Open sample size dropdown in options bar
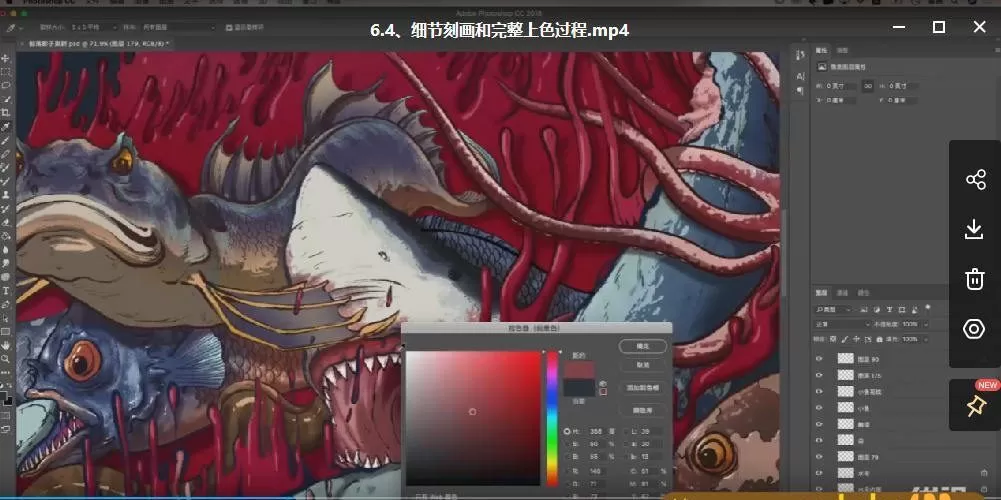The image size is (1001, 500). point(94,28)
